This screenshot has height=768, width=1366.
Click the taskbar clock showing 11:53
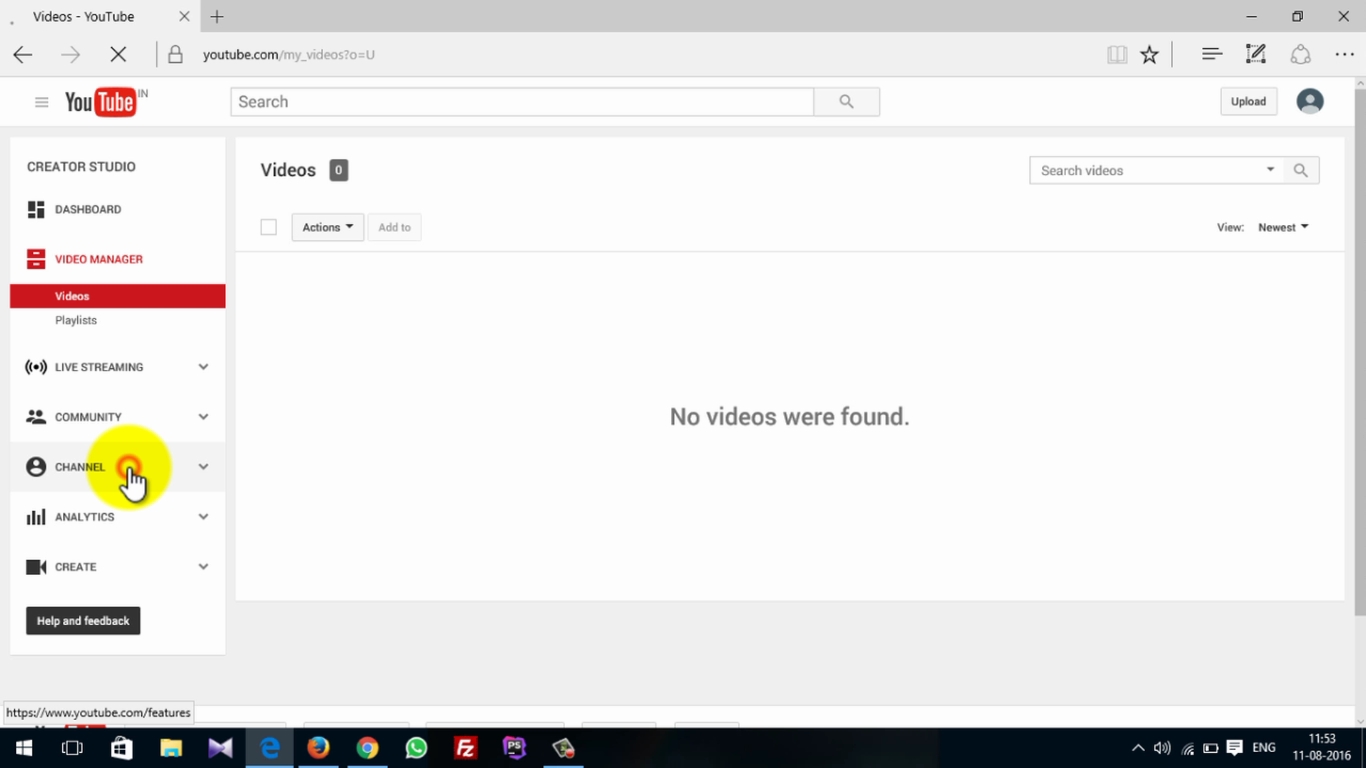(1321, 748)
